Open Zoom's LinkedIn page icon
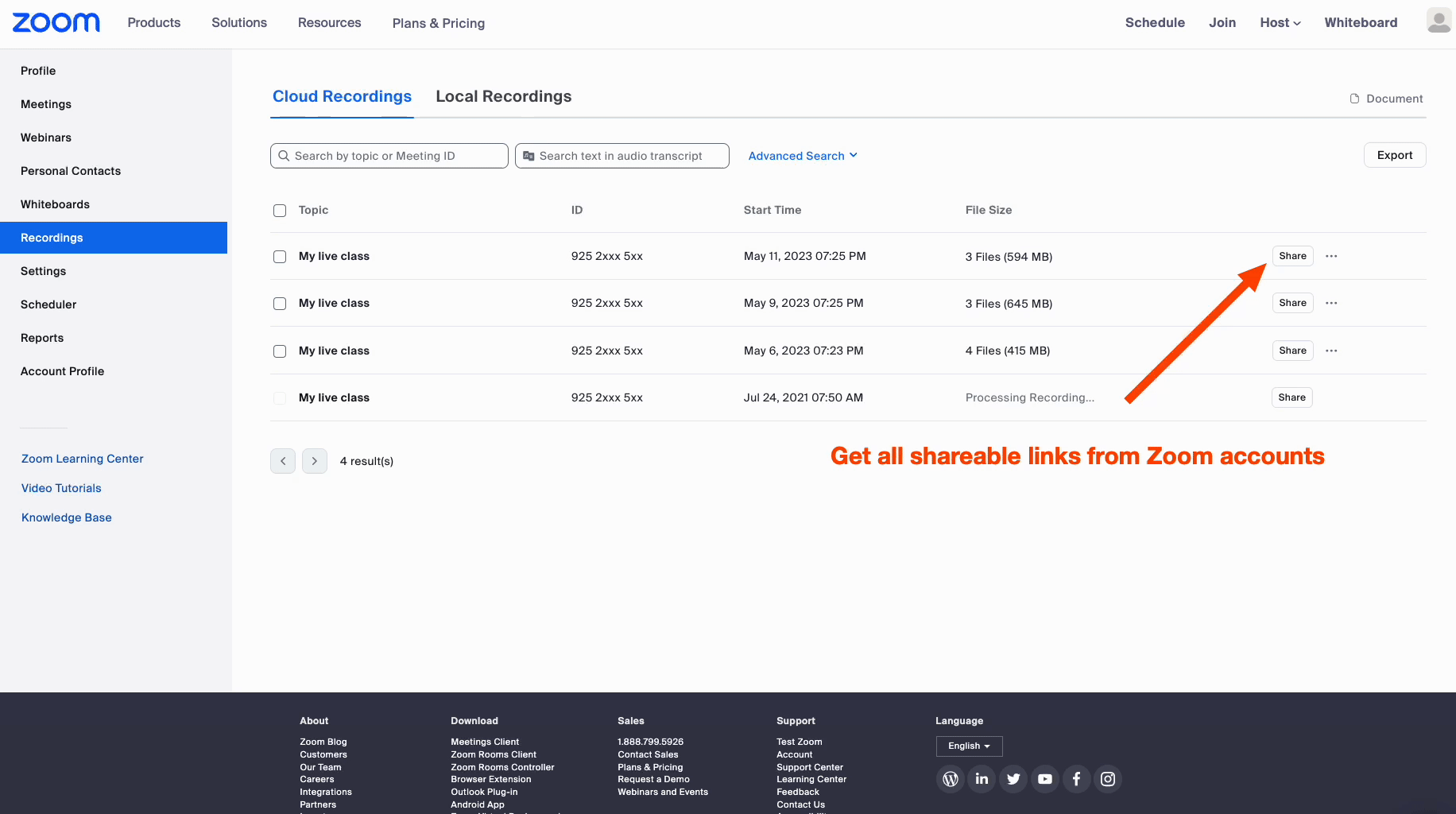 pyautogui.click(x=982, y=779)
